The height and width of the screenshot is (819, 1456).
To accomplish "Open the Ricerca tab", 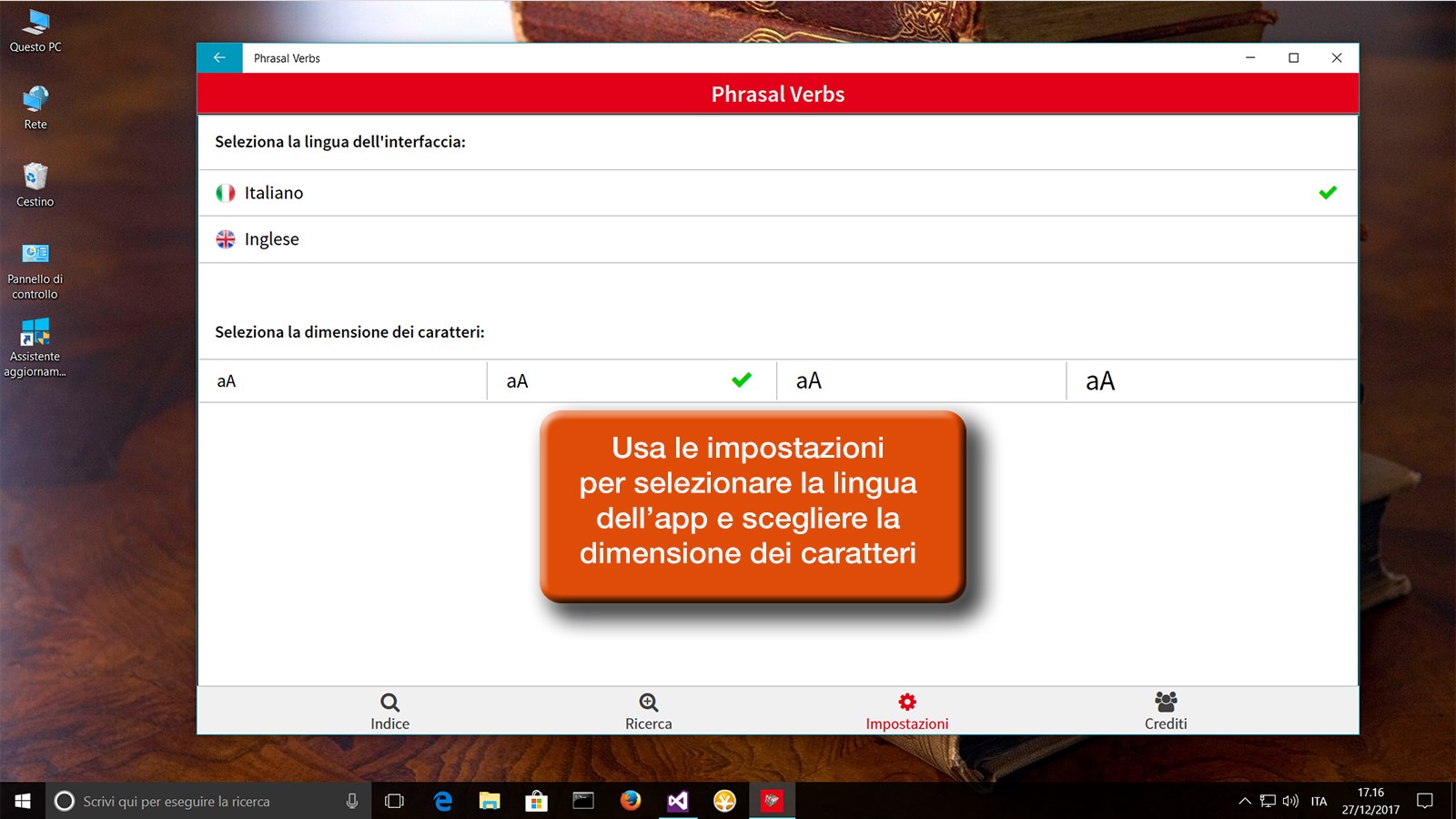I will [x=649, y=711].
